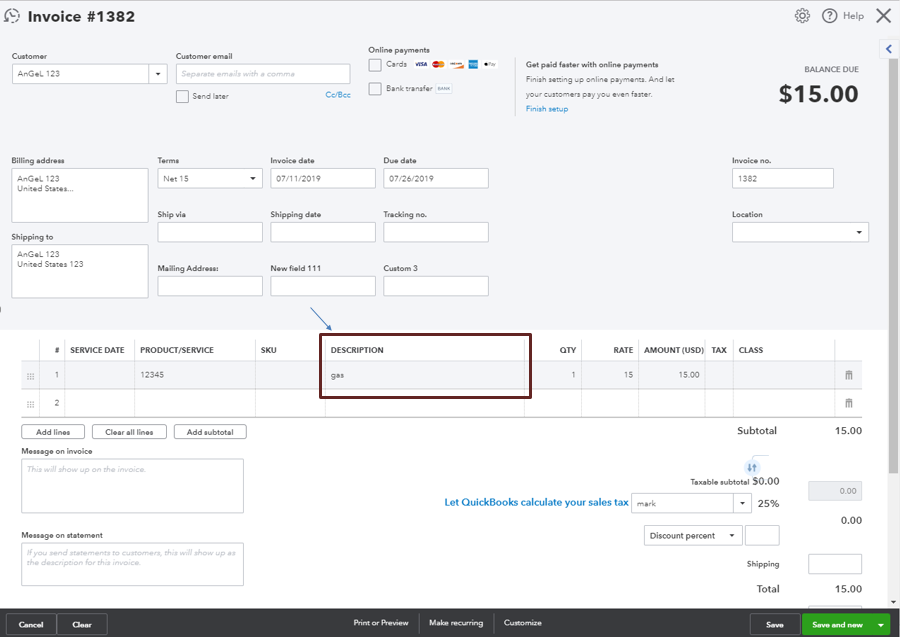Viewport: 900px width, 637px height.
Task: Enable the Cards online payment checkbox
Action: tap(375, 65)
